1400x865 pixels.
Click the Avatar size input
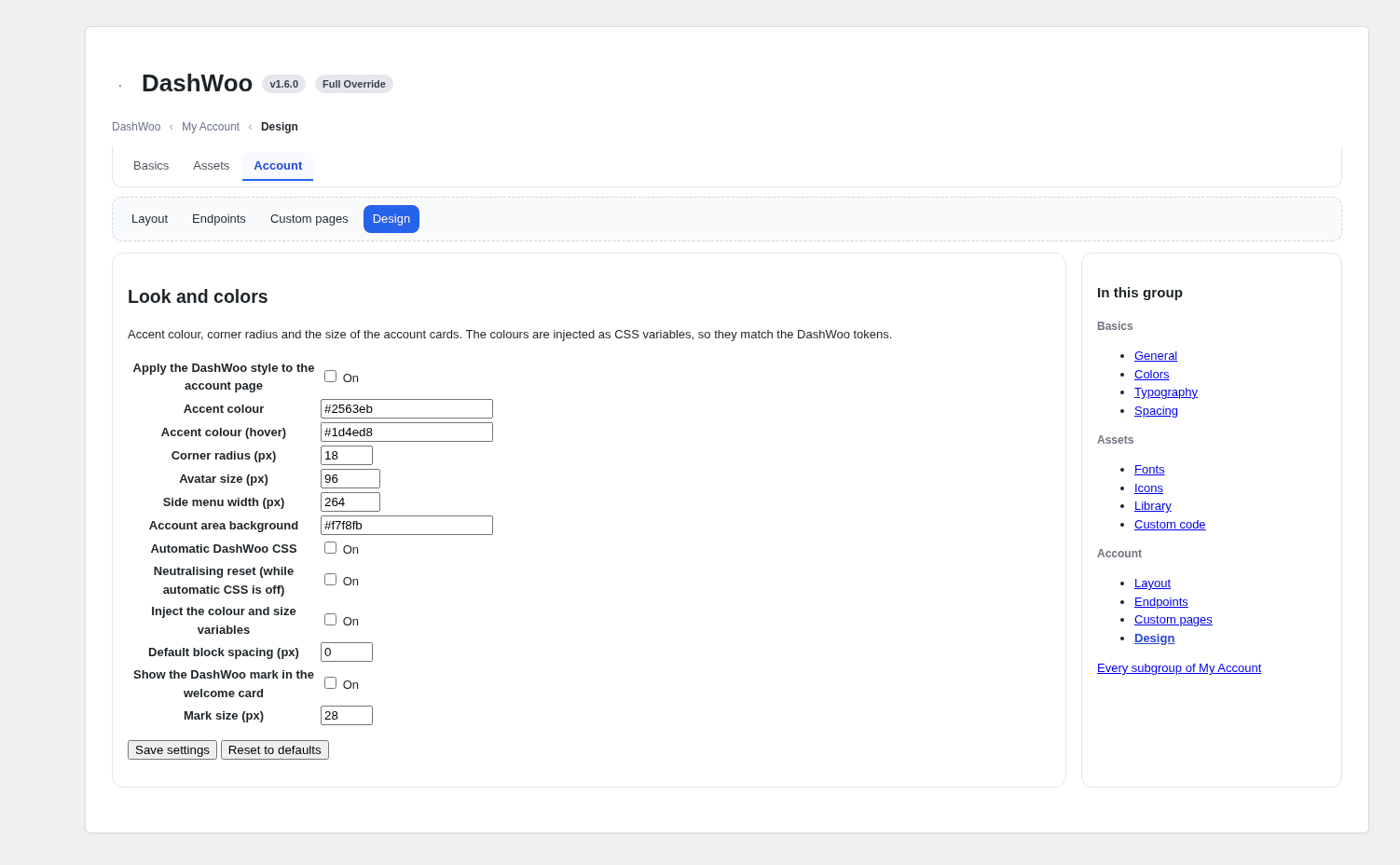coord(350,479)
